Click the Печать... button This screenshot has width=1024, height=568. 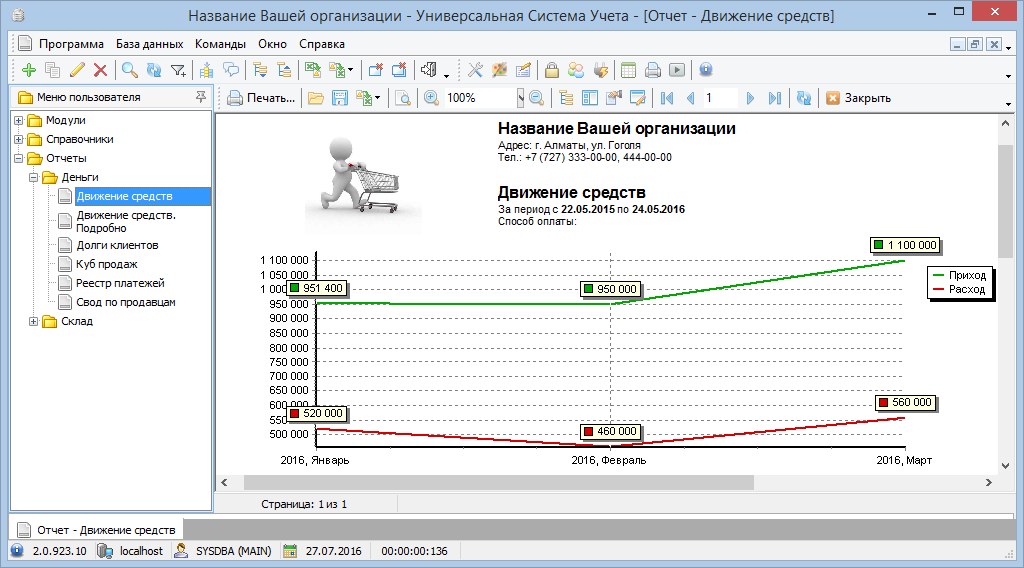click(262, 98)
